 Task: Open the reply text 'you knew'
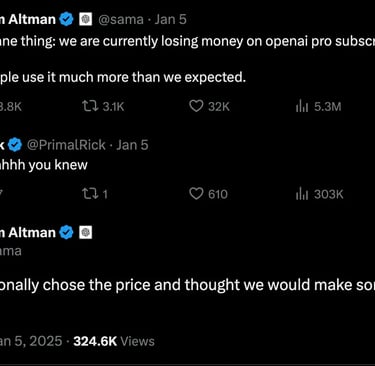[x=44, y=165]
